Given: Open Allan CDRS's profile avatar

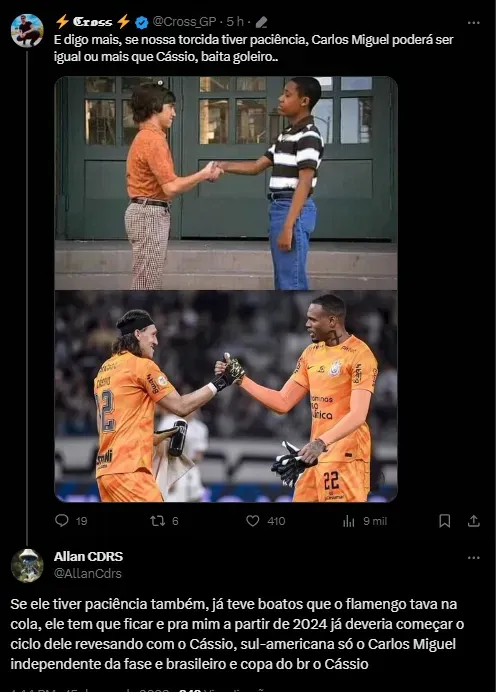Looking at the screenshot, I should tap(27, 566).
